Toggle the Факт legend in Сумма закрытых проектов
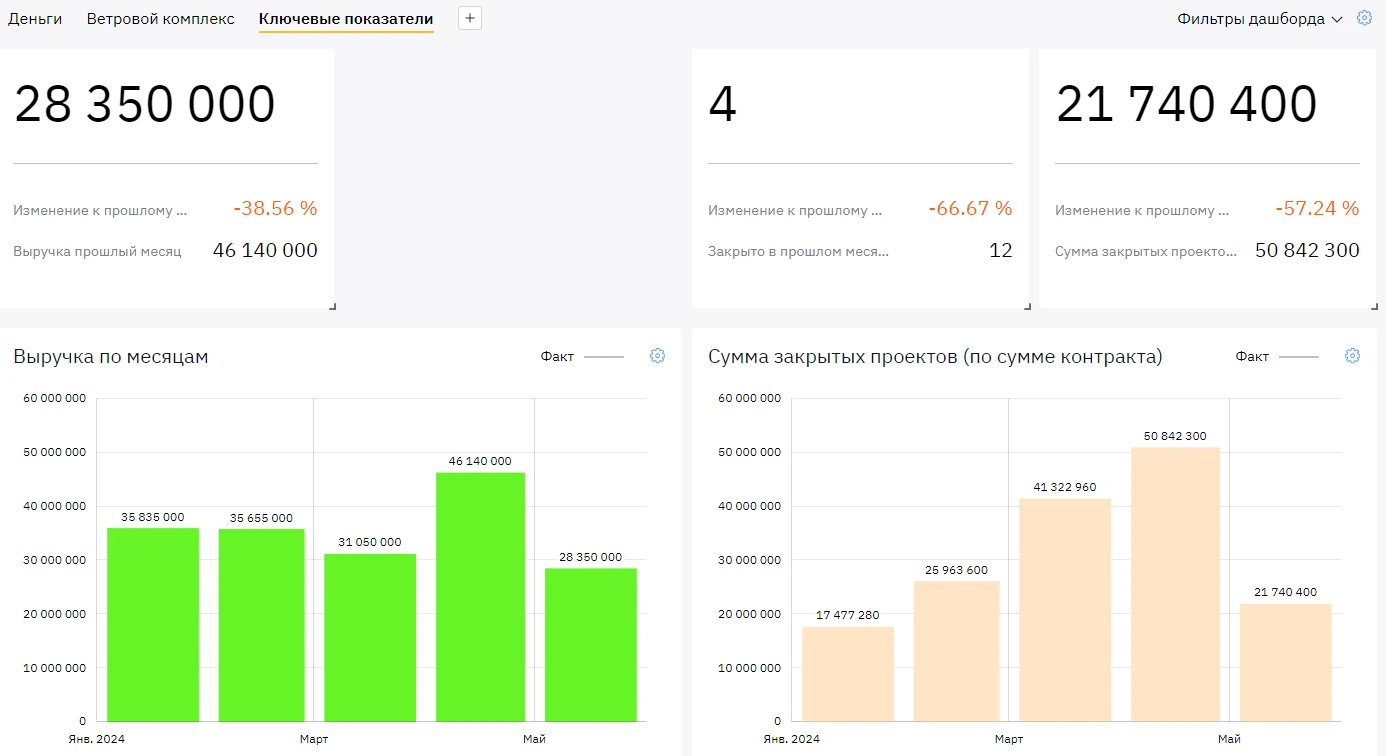The height and width of the screenshot is (756, 1386). click(1277, 356)
